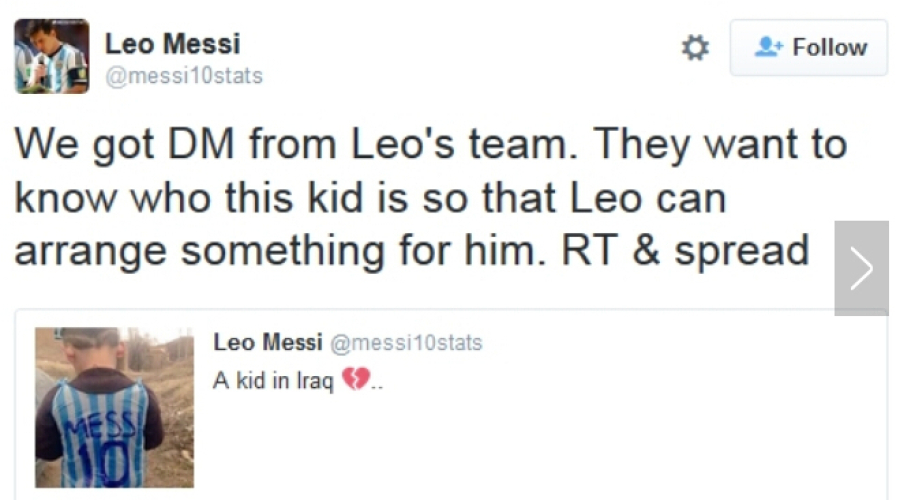This screenshot has width=900, height=500.
Task: Click "arrange something for him" tweet line
Action: (x=280, y=250)
